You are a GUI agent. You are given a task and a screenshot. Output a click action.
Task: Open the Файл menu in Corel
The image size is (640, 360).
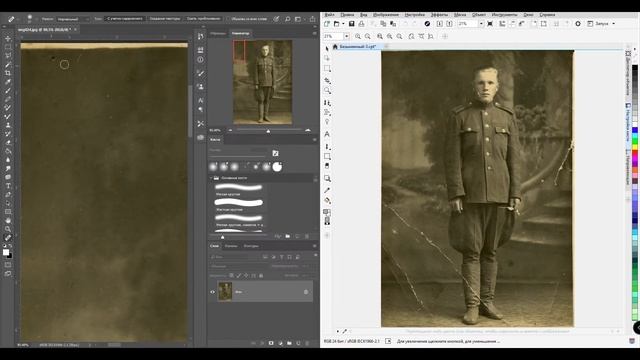click(329, 15)
